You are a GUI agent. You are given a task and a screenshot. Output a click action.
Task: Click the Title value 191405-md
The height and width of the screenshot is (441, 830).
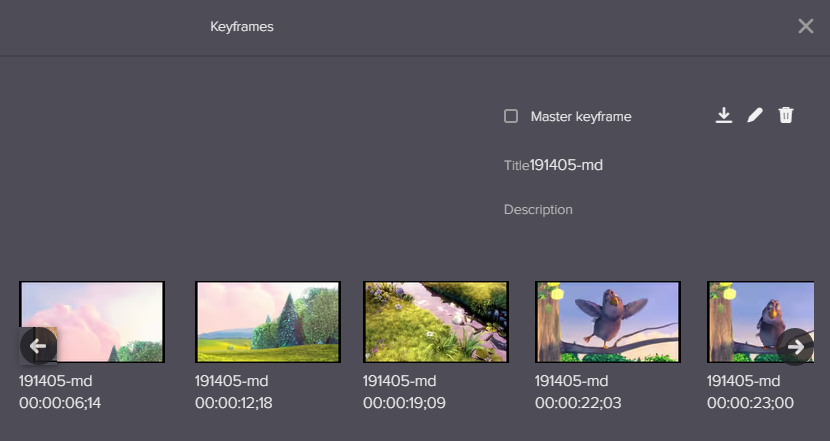pyautogui.click(x=566, y=165)
